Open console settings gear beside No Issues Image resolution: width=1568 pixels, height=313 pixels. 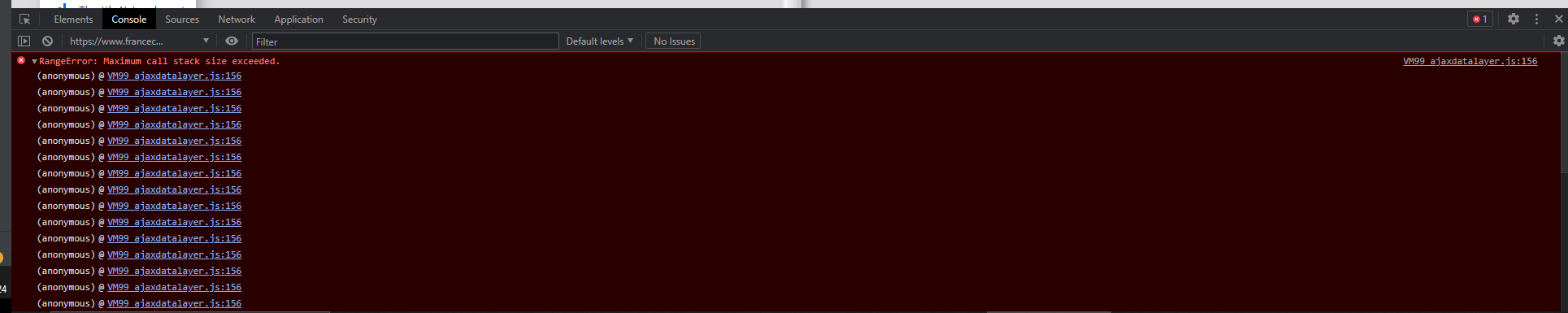click(1558, 41)
